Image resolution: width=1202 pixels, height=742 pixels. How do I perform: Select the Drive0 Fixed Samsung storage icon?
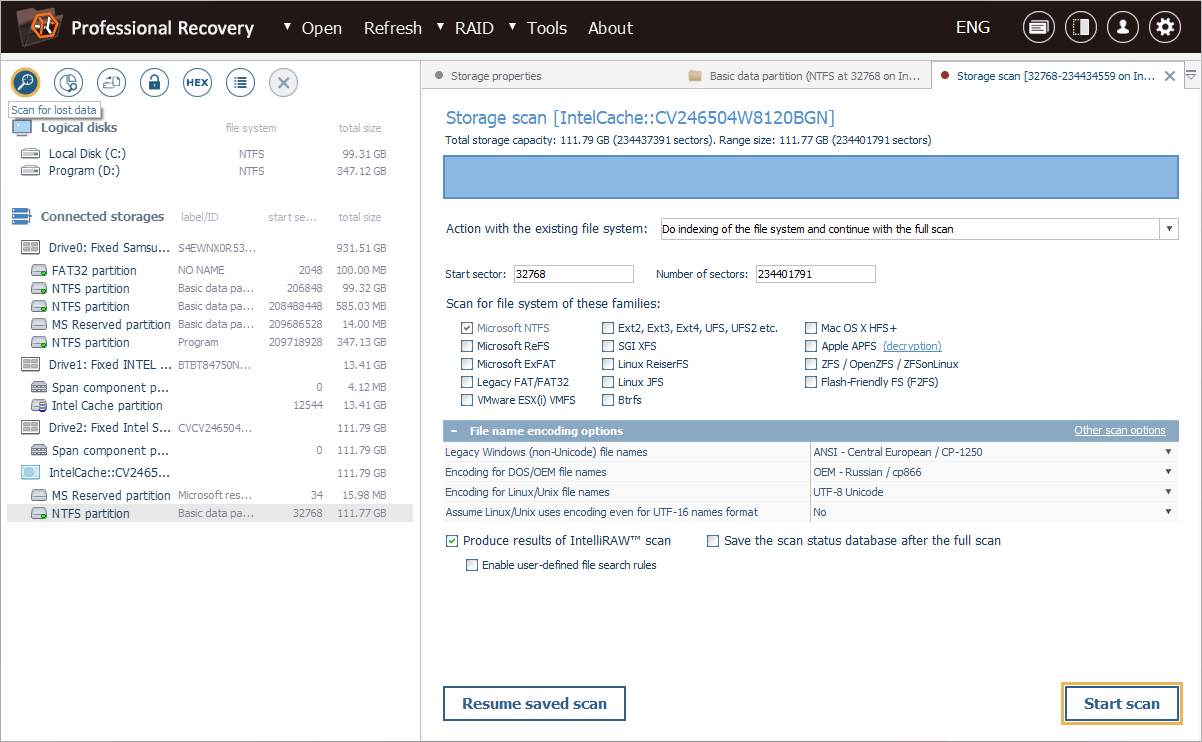click(31, 248)
